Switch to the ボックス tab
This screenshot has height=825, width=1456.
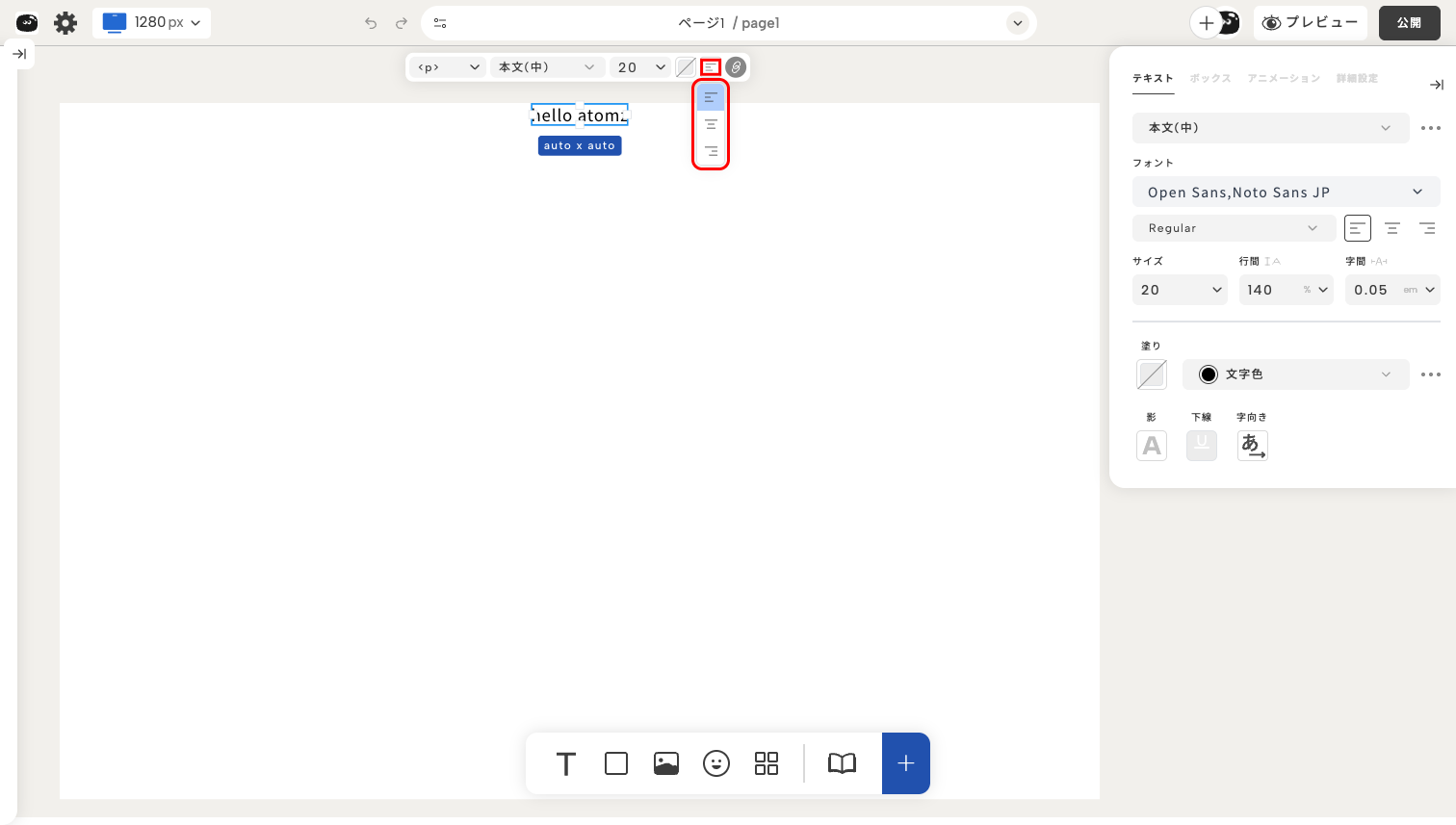[1209, 78]
